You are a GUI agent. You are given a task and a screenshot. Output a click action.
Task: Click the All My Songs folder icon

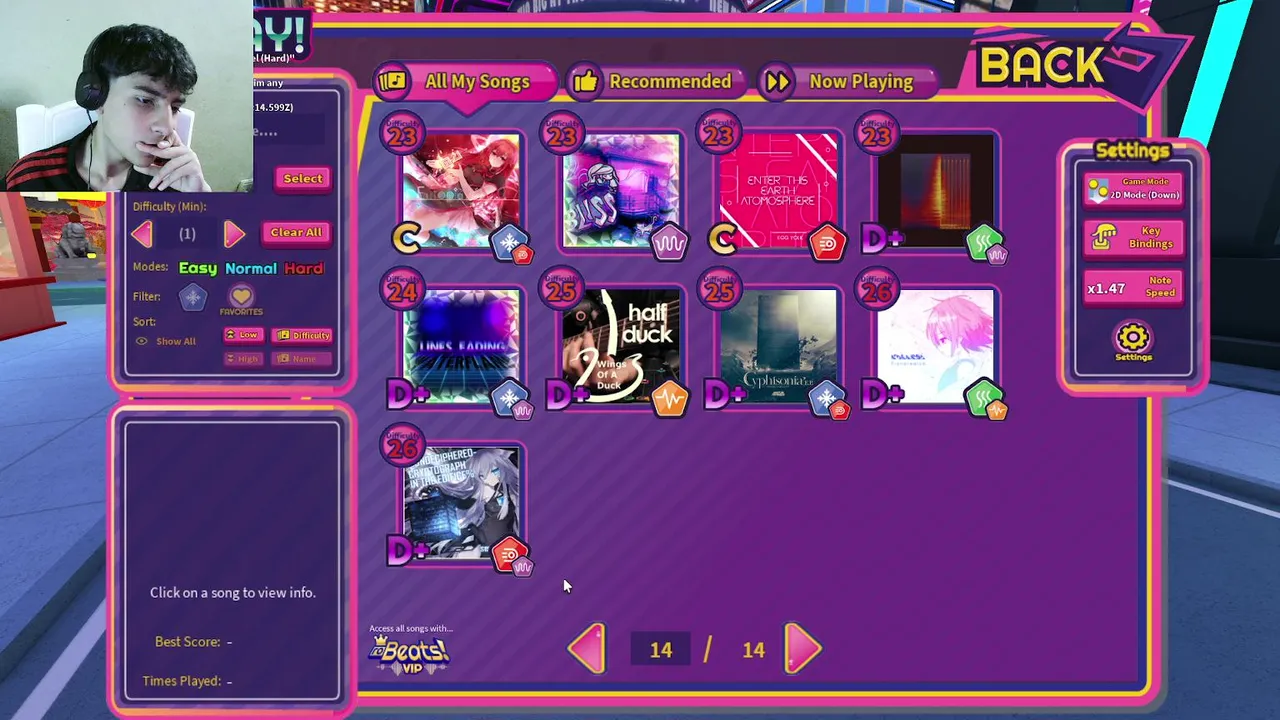point(392,81)
